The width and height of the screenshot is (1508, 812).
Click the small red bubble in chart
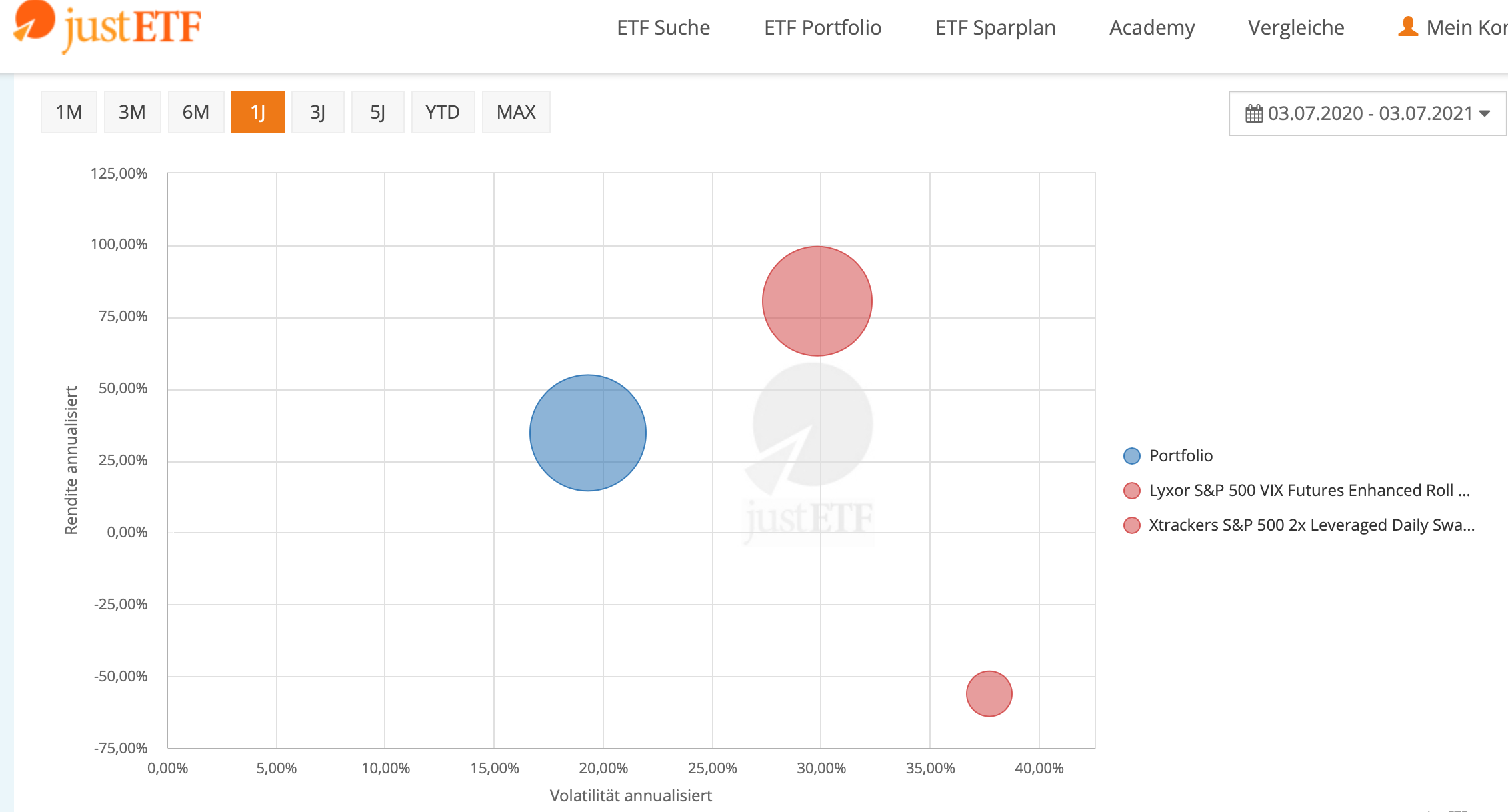coord(989,693)
